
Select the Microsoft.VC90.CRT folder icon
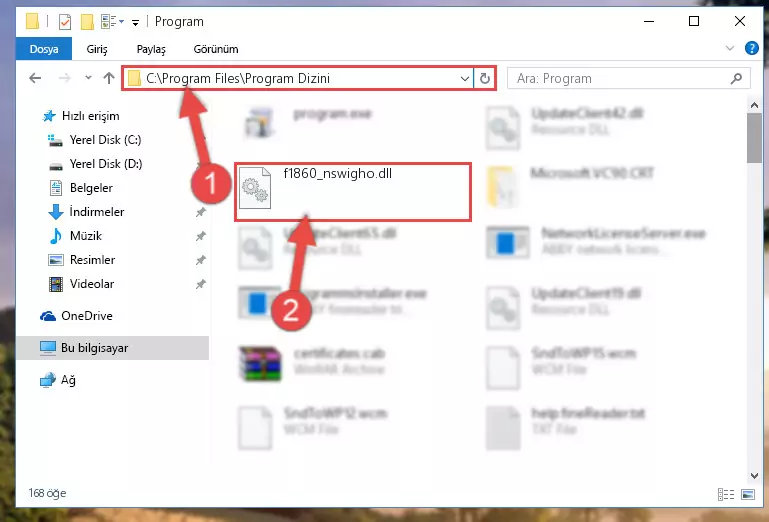pos(501,187)
